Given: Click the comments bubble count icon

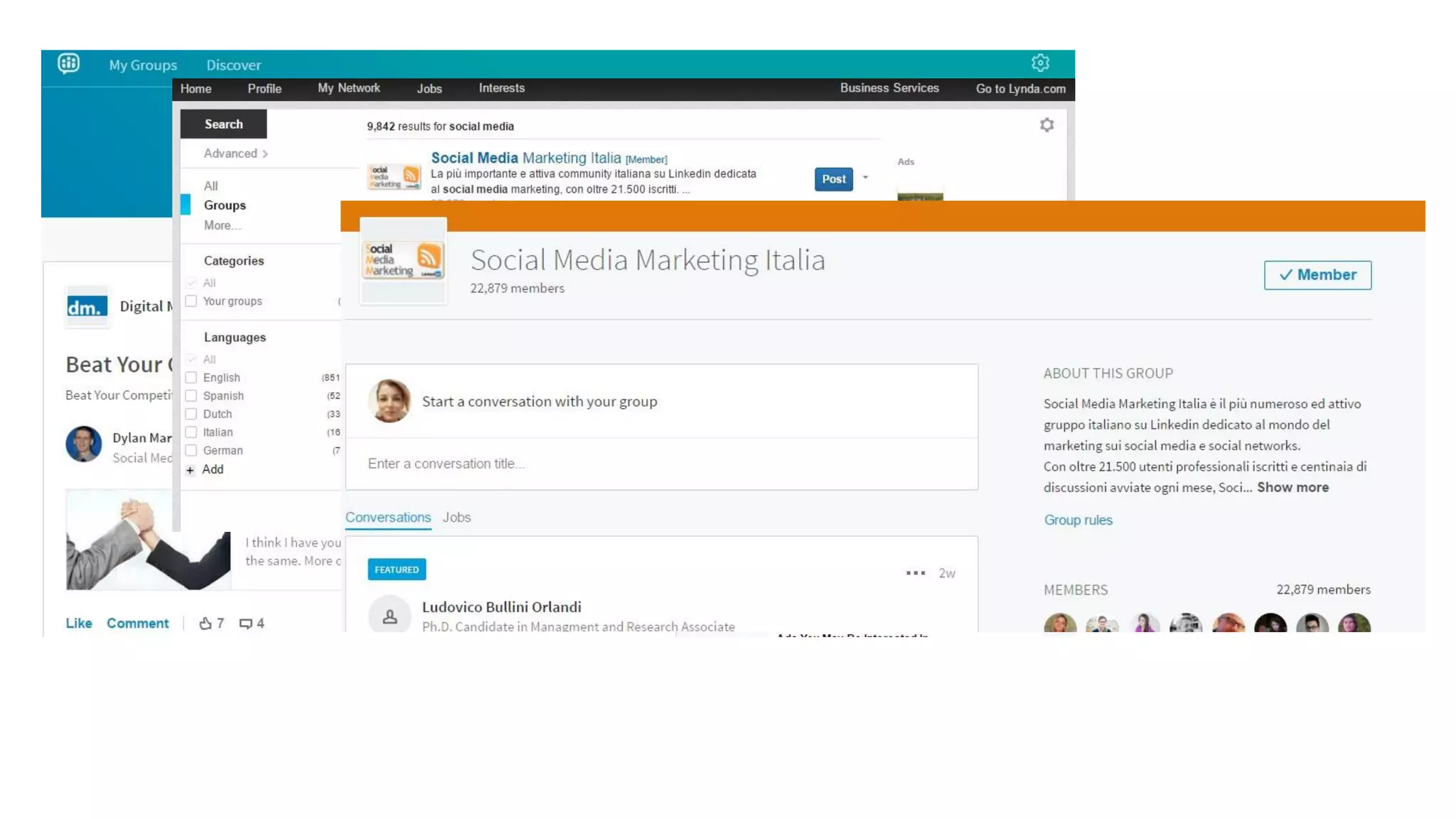Looking at the screenshot, I should (x=245, y=623).
